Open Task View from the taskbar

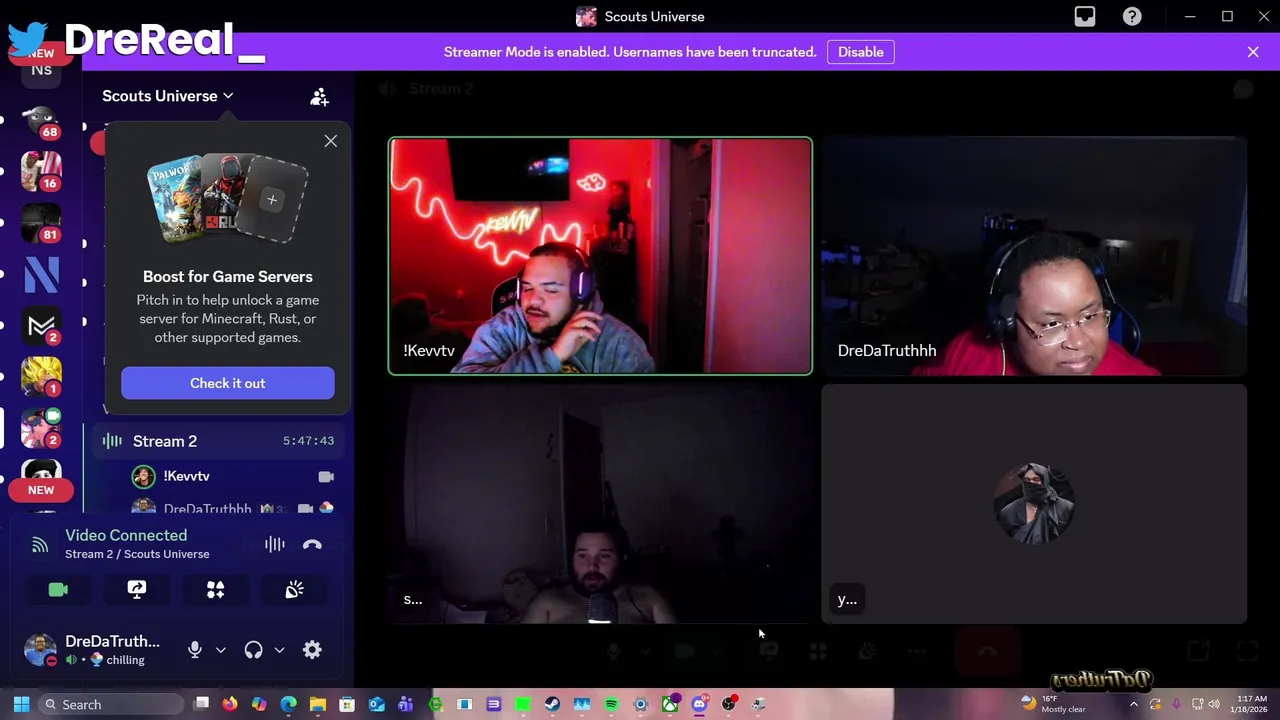click(x=201, y=704)
